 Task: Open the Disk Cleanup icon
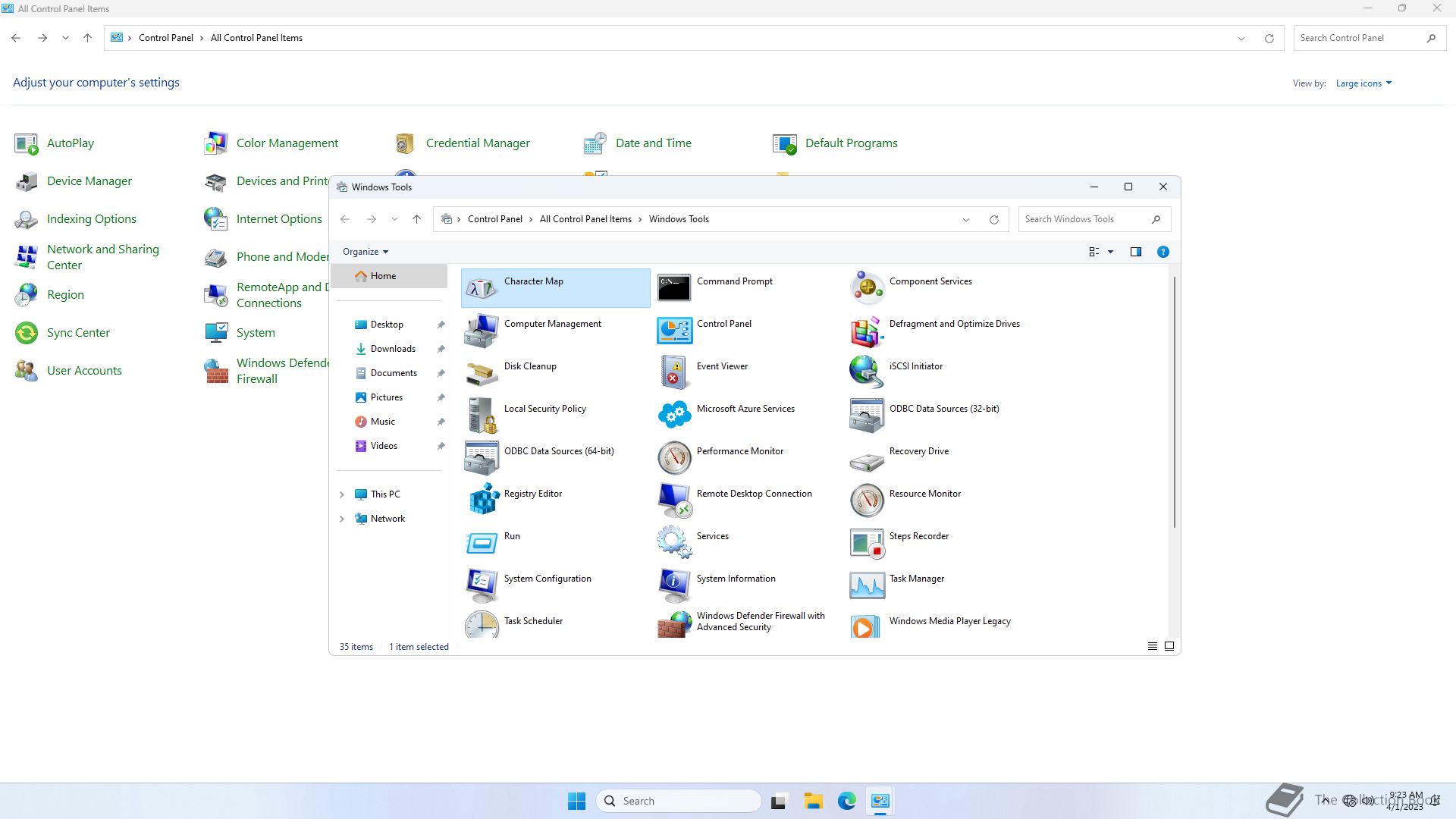coord(482,373)
